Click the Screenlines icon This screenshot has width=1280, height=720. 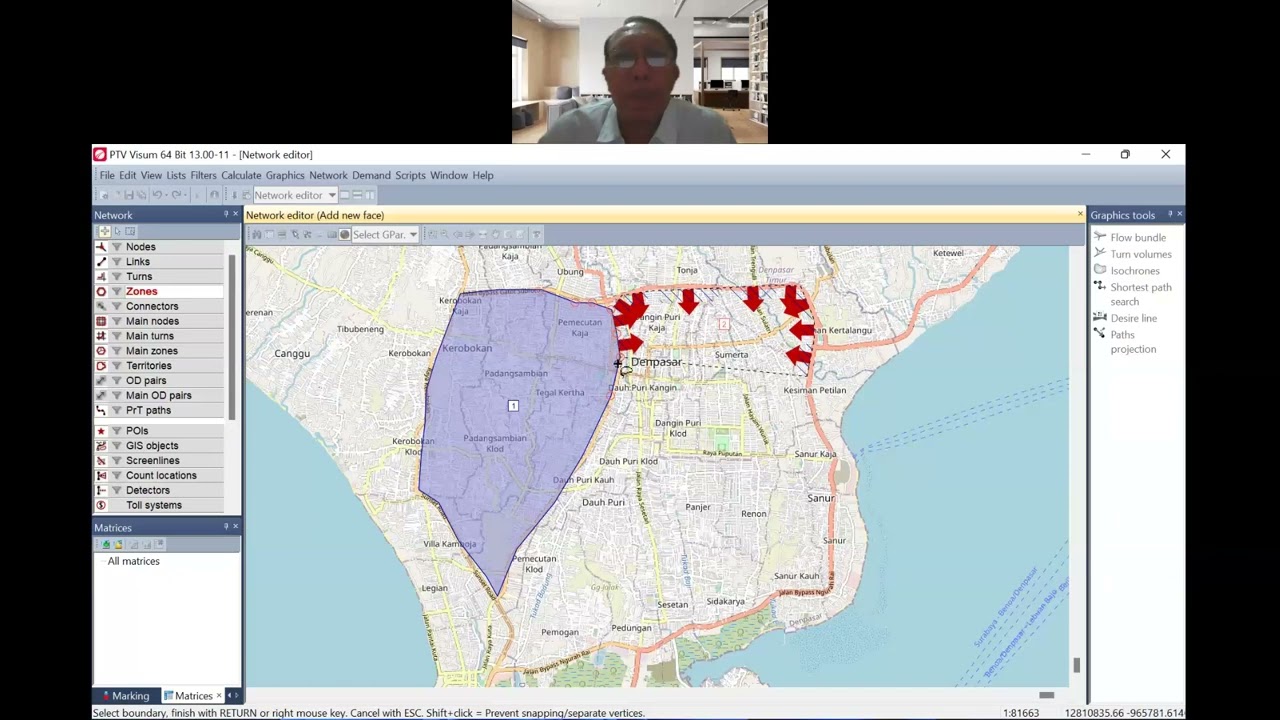click(101, 461)
